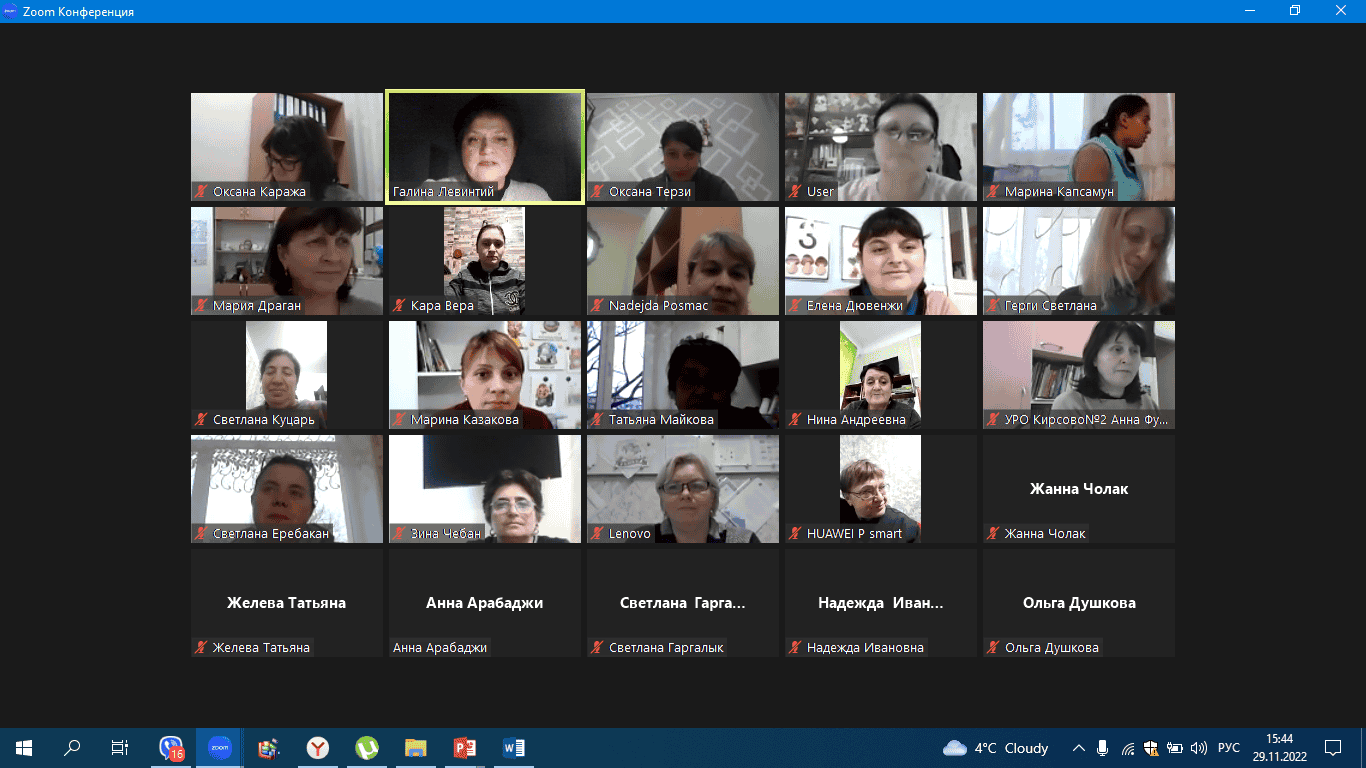
Task: Click the system tray microphone icon
Action: pyautogui.click(x=1103, y=748)
